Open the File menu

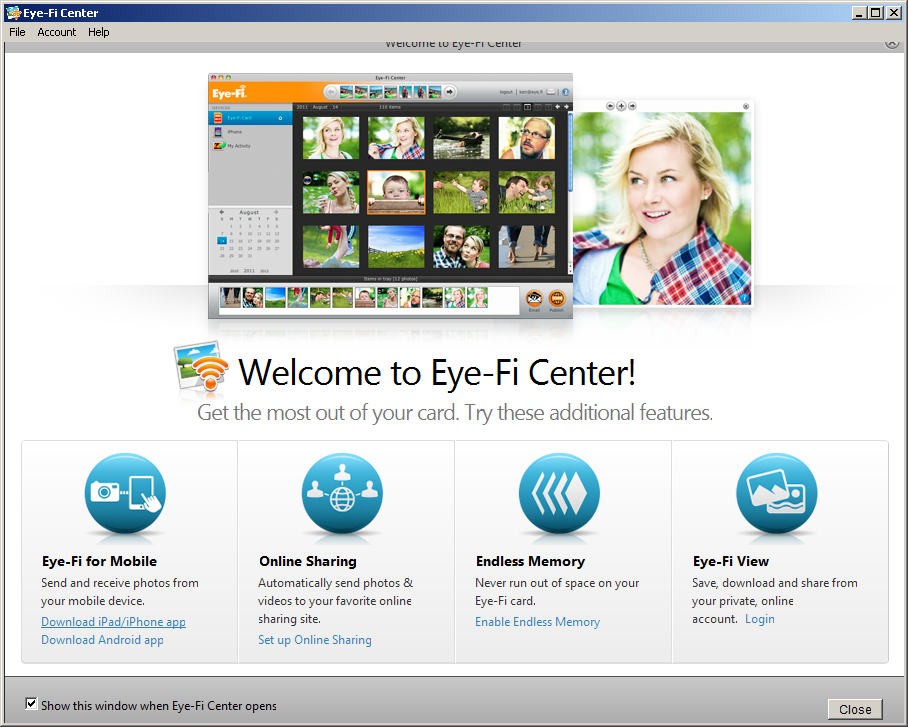(x=17, y=32)
